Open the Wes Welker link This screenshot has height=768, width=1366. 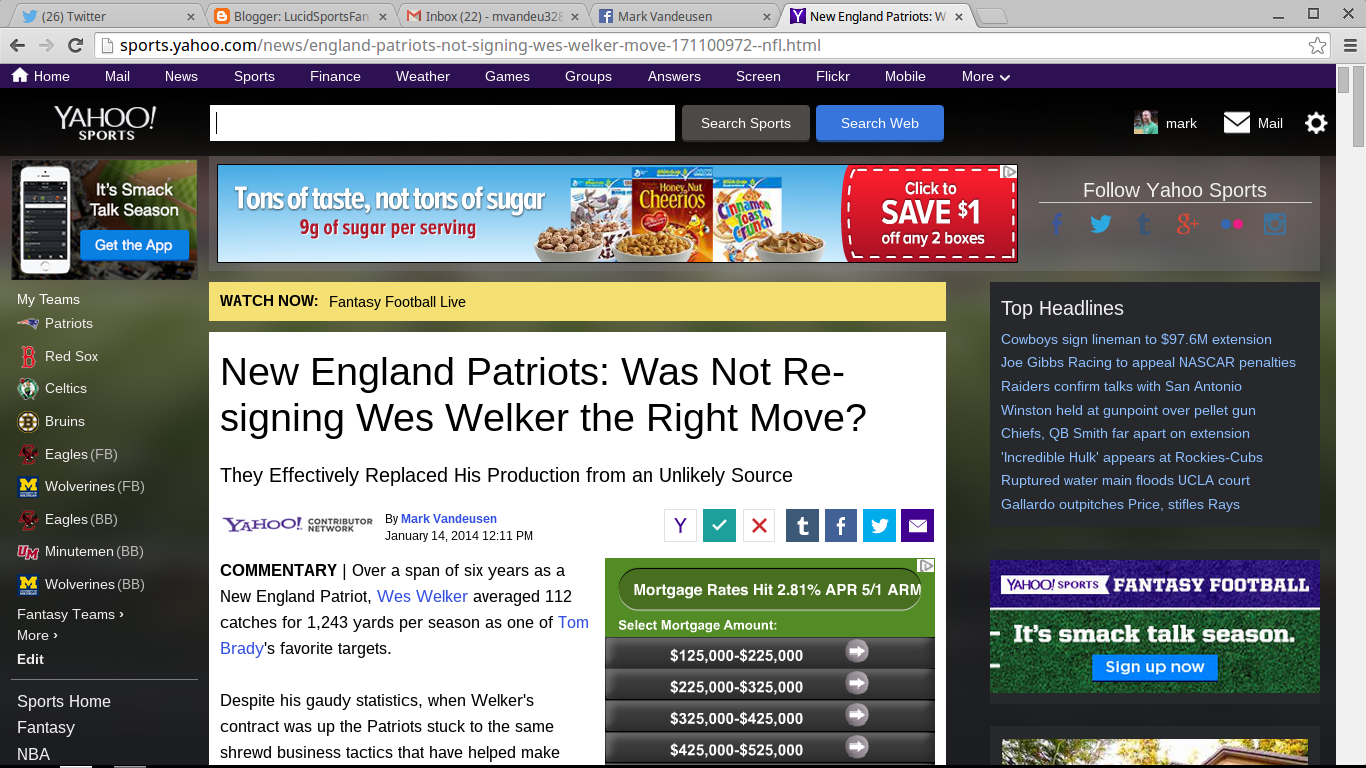tap(422, 596)
